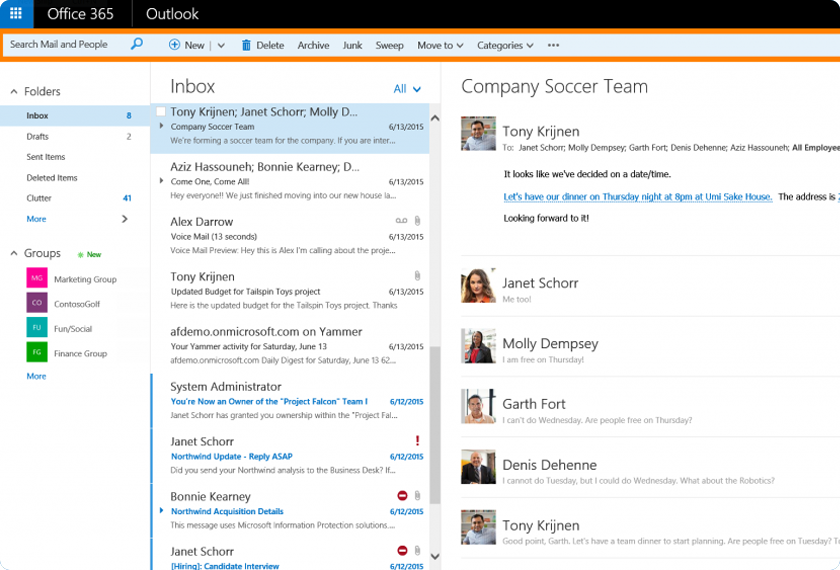Open Northwind Update - Reply ASAP subject
Viewport: 840px width, 570px height.
tap(231, 456)
